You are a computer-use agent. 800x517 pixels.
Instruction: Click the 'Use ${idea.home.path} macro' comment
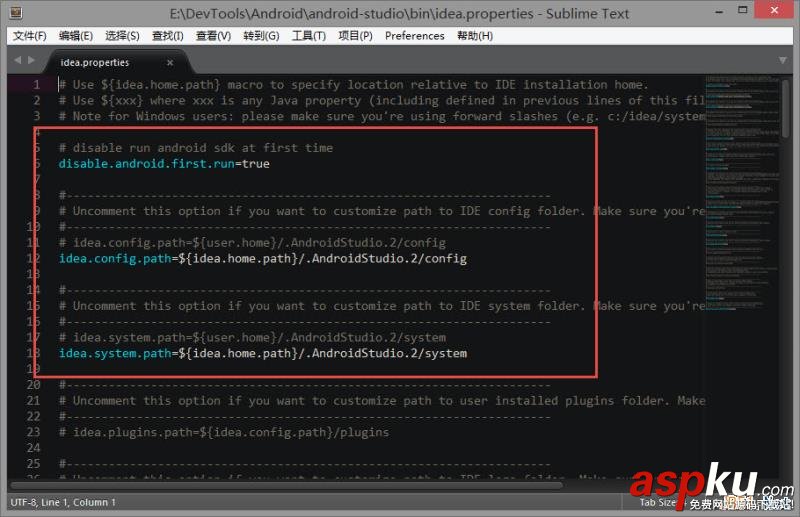pos(353,85)
